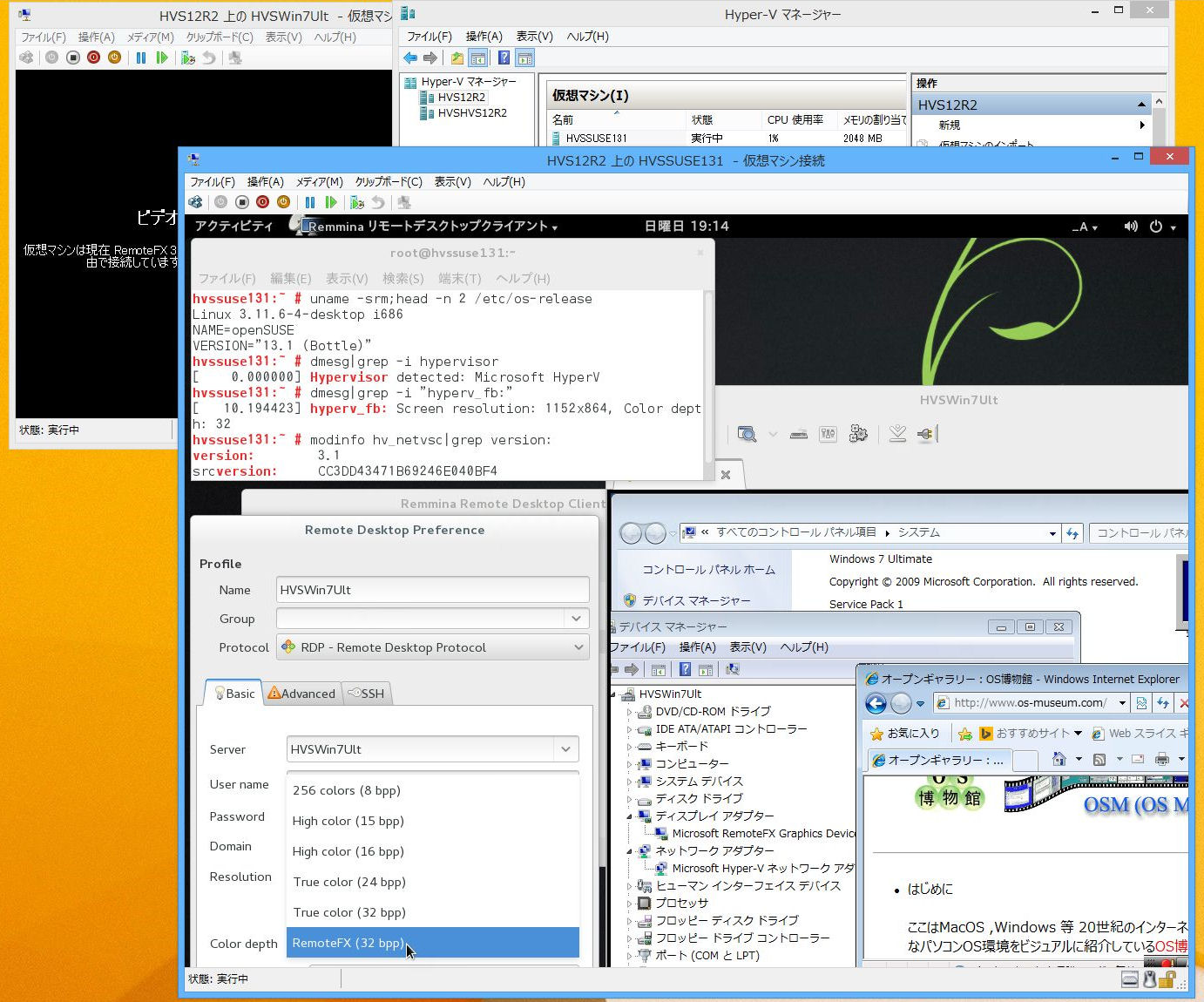Click Remmina tools gears icon
This screenshot has width=1204, height=1002.
[858, 434]
